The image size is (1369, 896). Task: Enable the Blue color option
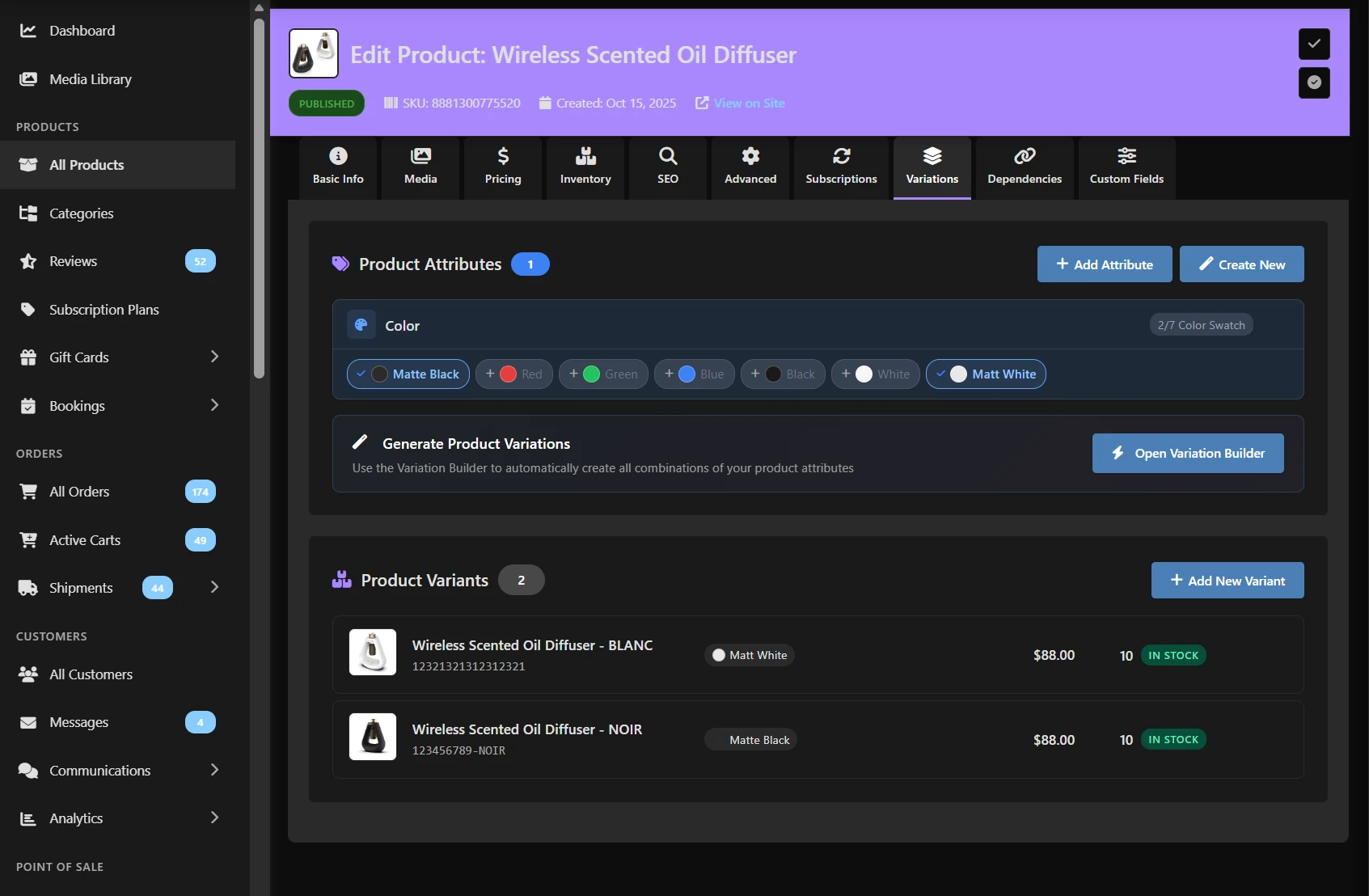tap(695, 374)
